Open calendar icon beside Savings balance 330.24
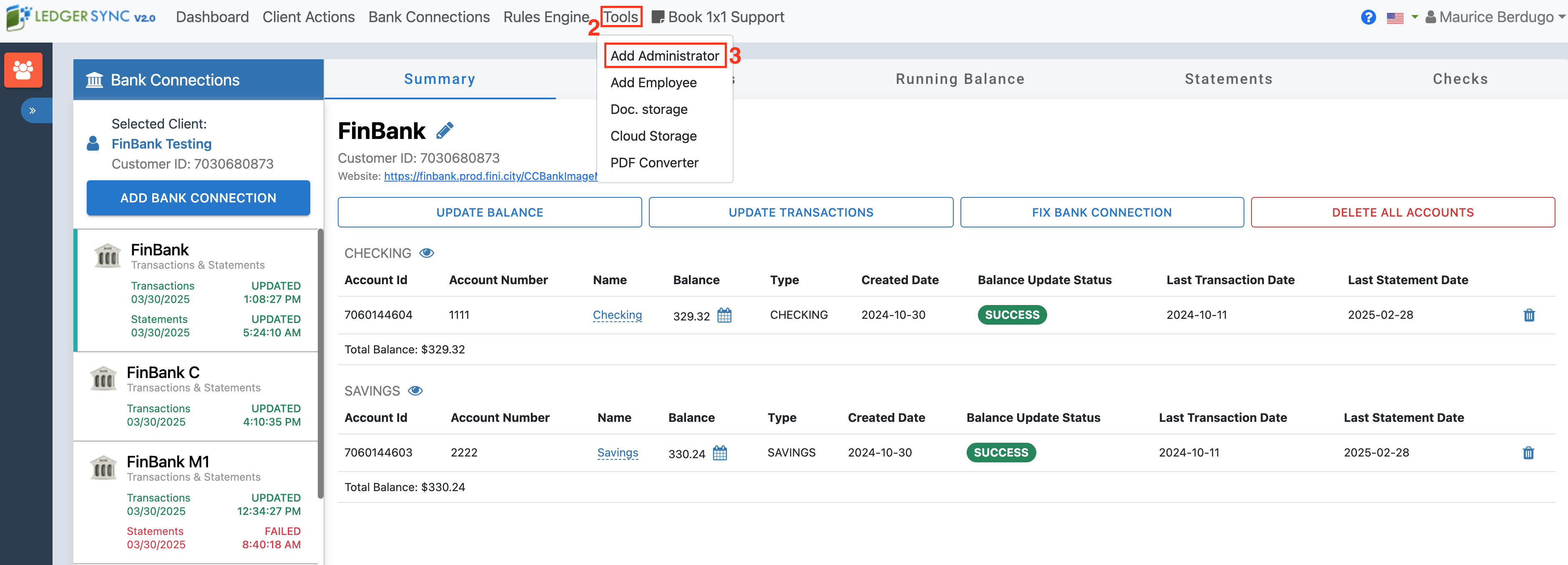This screenshot has width=1568, height=565. [719, 453]
